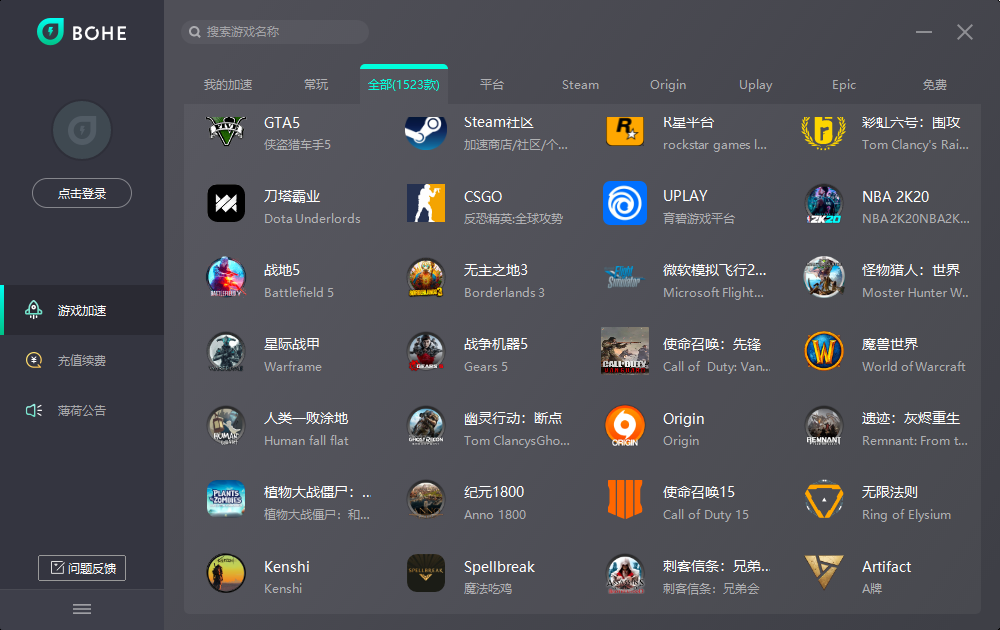Click the GTA5 game icon
Viewport: 1000px width, 630px height.
coord(226,129)
